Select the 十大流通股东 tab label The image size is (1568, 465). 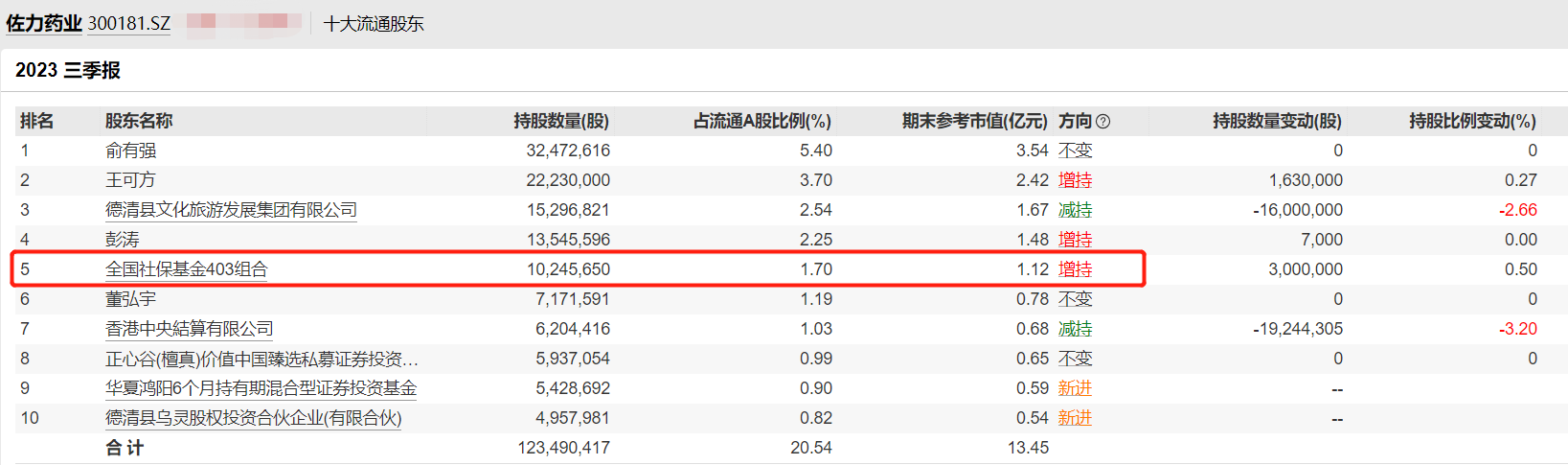(374, 24)
